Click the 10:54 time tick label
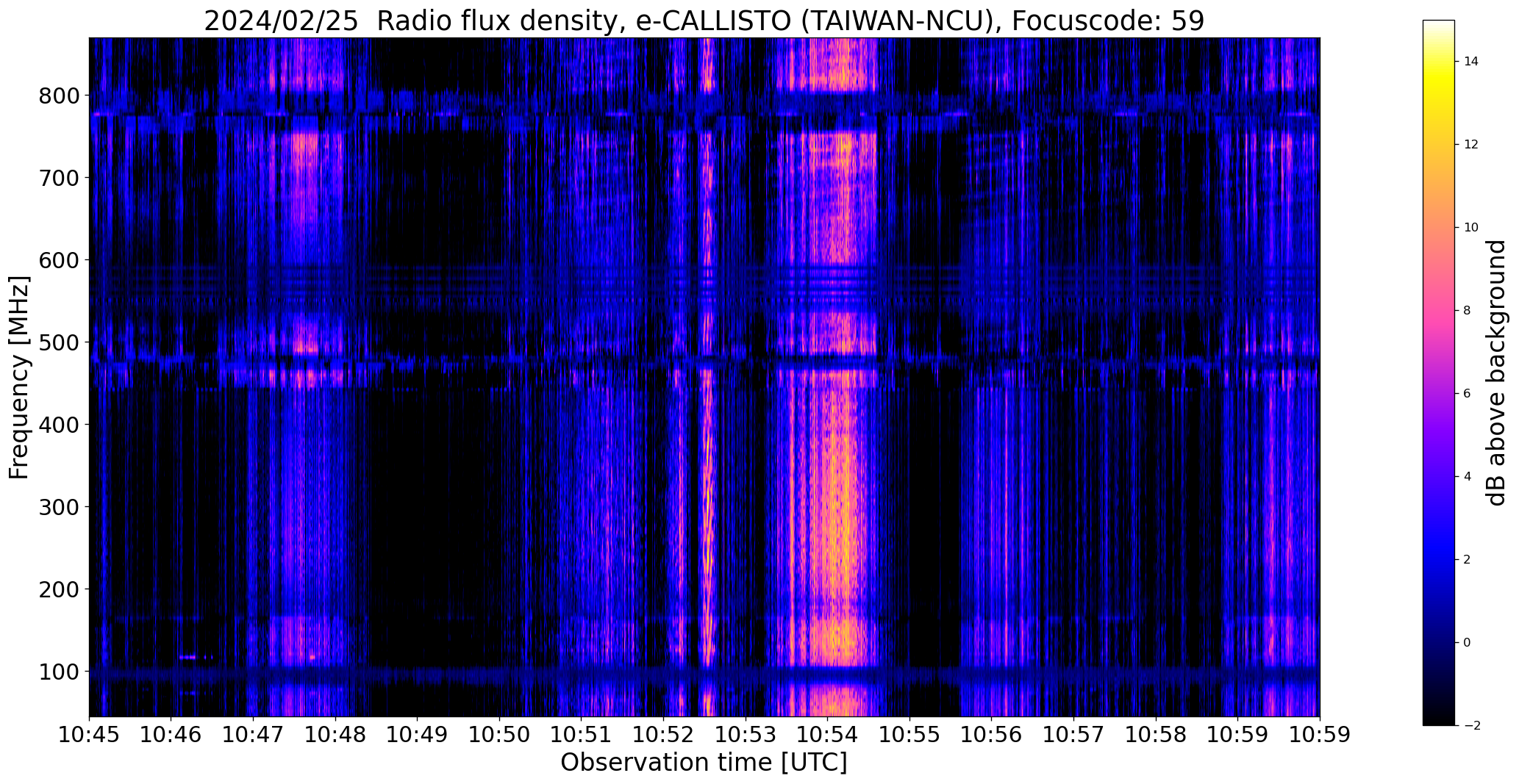Image resolution: width=1519 pixels, height=784 pixels. point(828,735)
